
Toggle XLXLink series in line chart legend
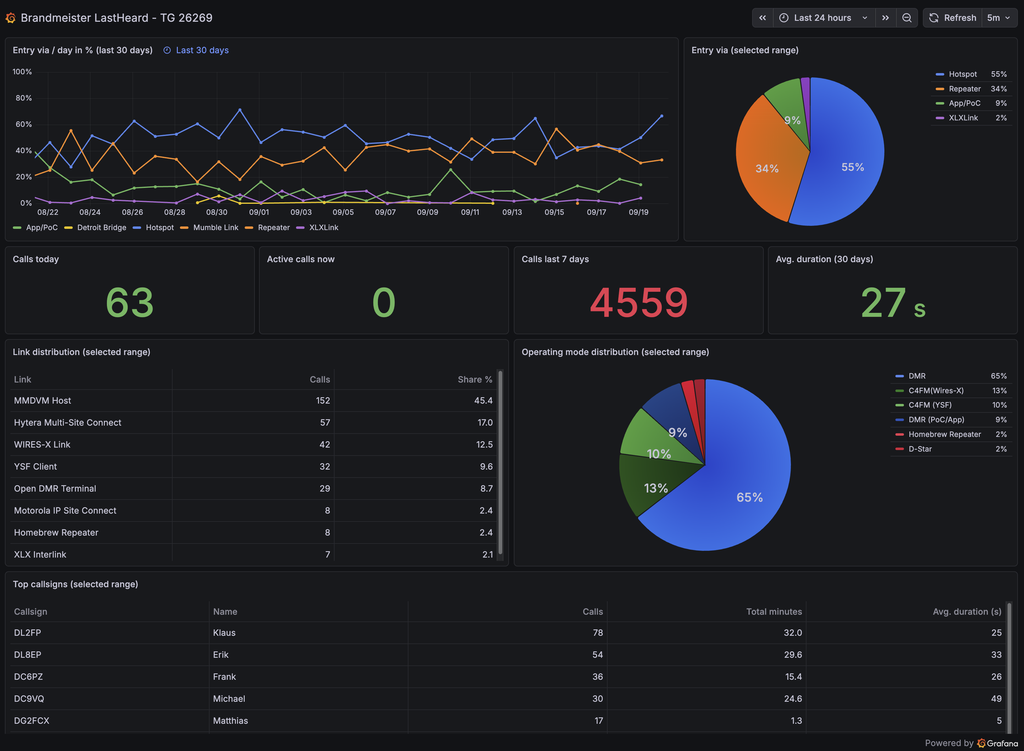pyautogui.click(x=317, y=228)
